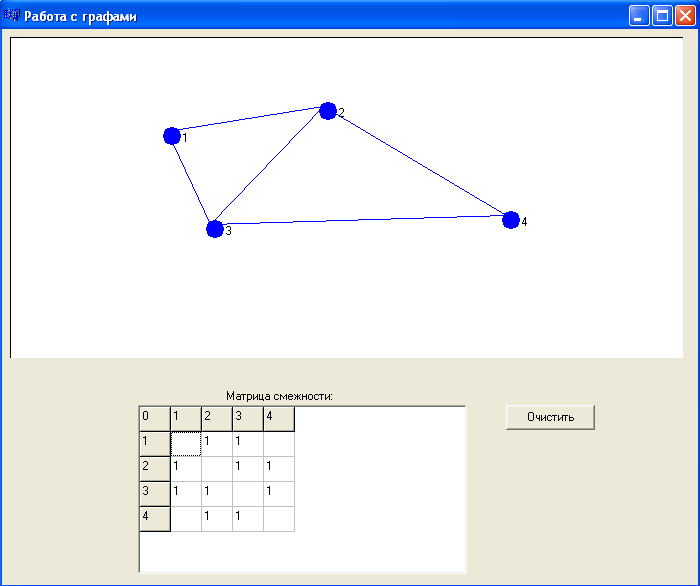Screen dimensions: 700x586
Task: Select empty matrix cell row 3 column 3
Action: (248, 494)
